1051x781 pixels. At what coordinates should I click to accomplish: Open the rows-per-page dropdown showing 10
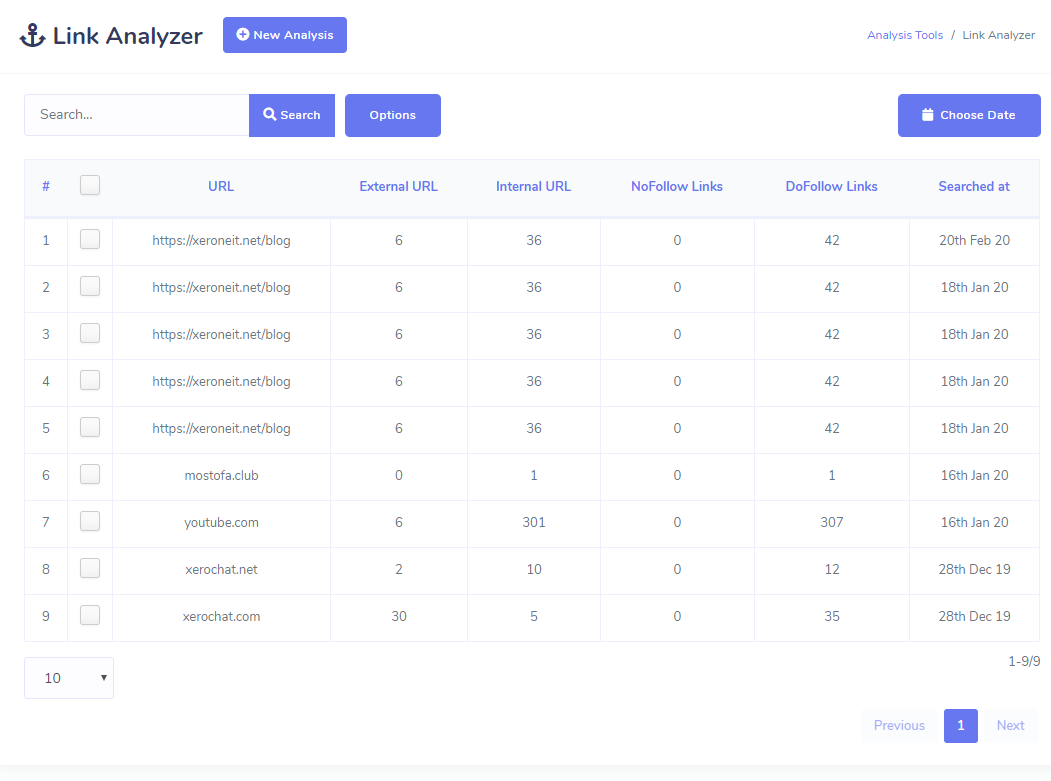[69, 678]
